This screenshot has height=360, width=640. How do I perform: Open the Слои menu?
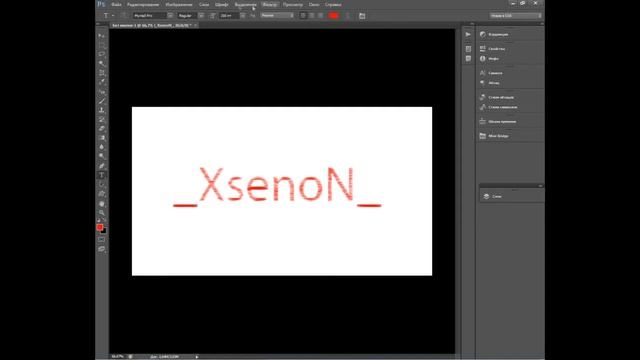click(x=204, y=4)
